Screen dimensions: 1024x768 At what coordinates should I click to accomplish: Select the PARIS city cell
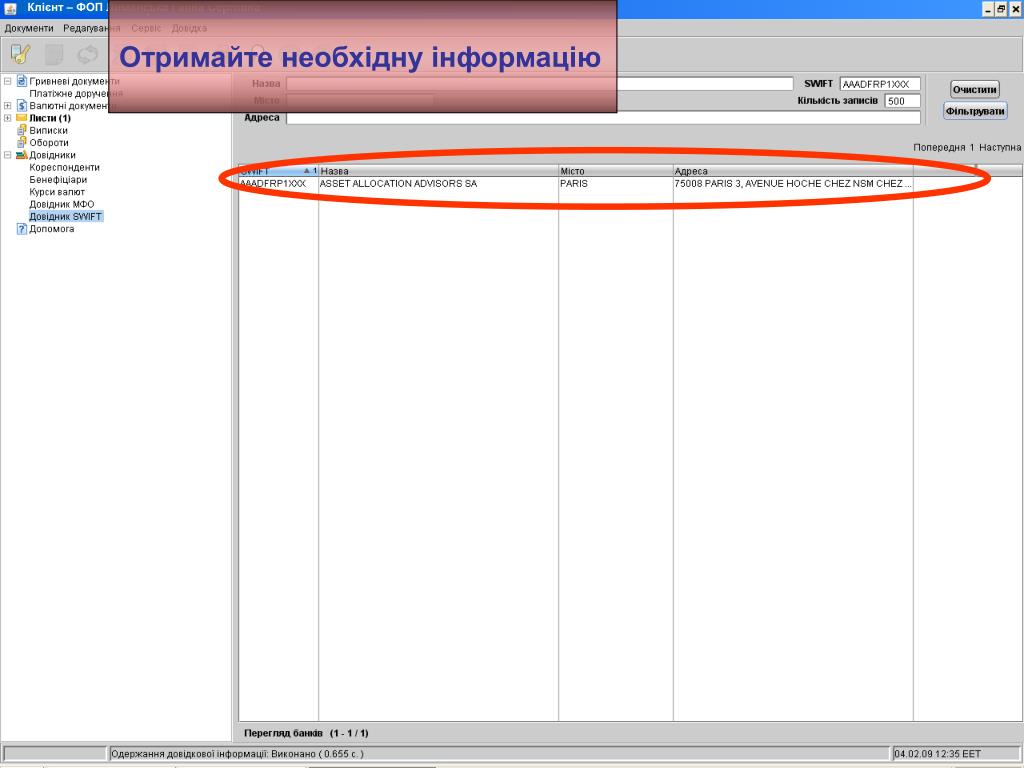(616, 184)
